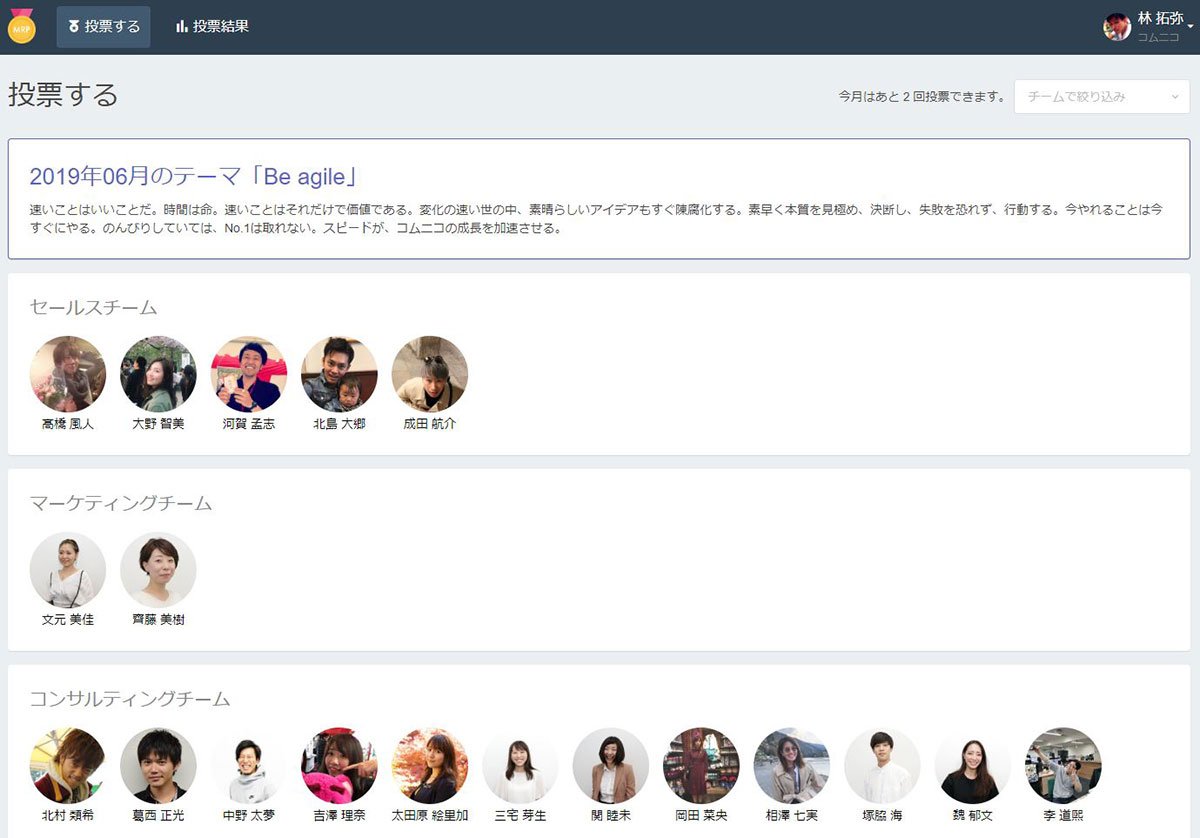Click 文元 美佳's avatar in Marketing team
This screenshot has height=838, width=1200.
[68, 570]
